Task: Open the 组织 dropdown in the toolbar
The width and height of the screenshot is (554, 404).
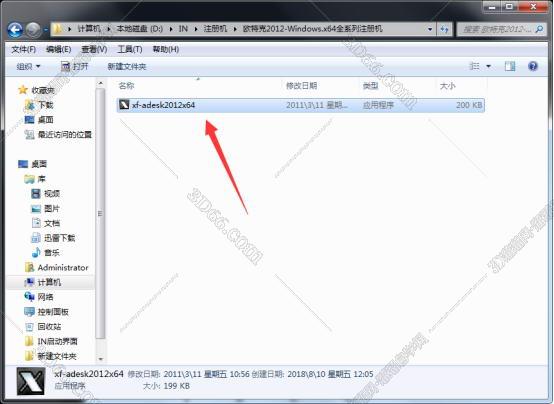Action: (29, 66)
